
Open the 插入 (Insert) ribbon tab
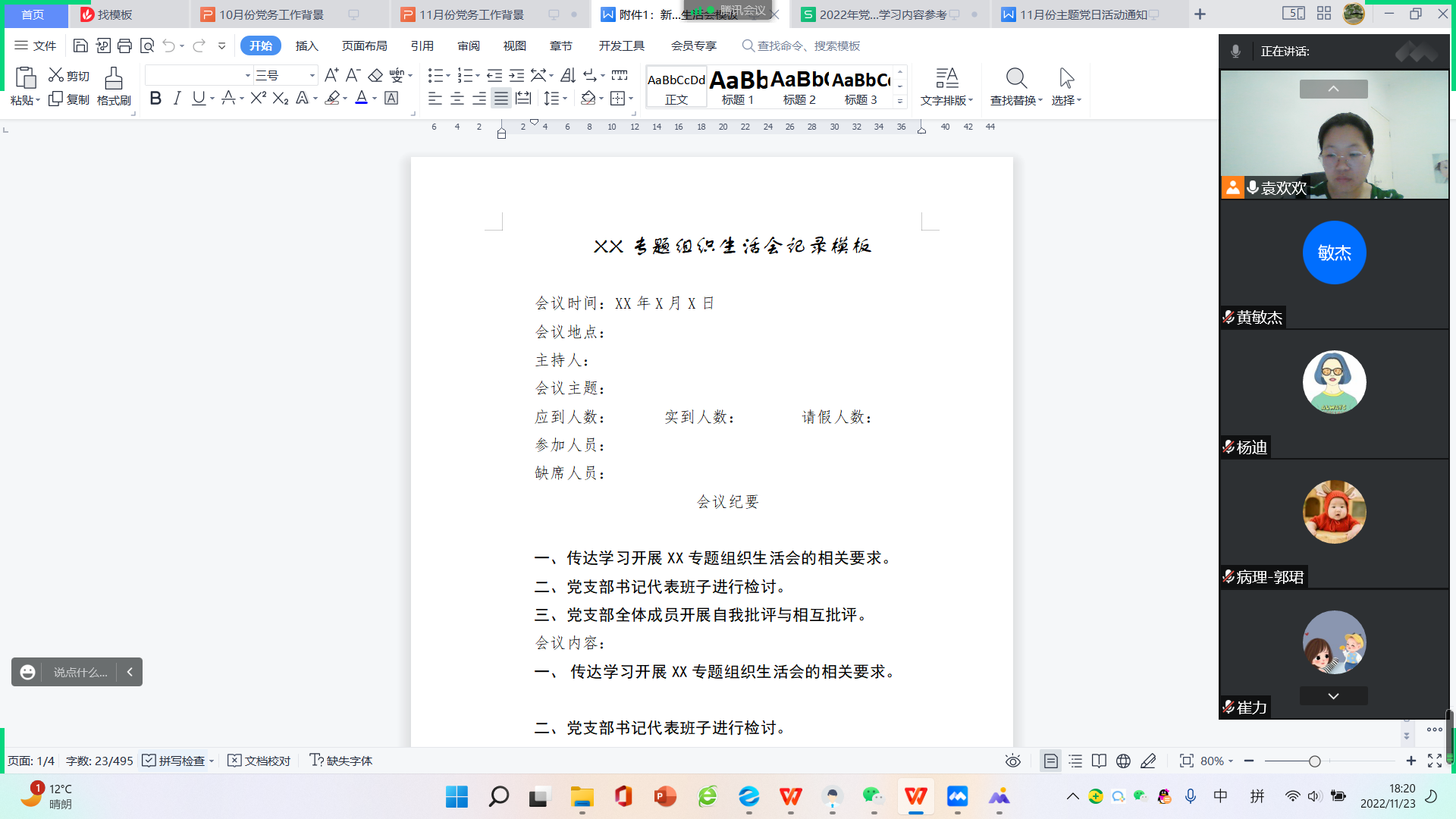pyautogui.click(x=306, y=46)
